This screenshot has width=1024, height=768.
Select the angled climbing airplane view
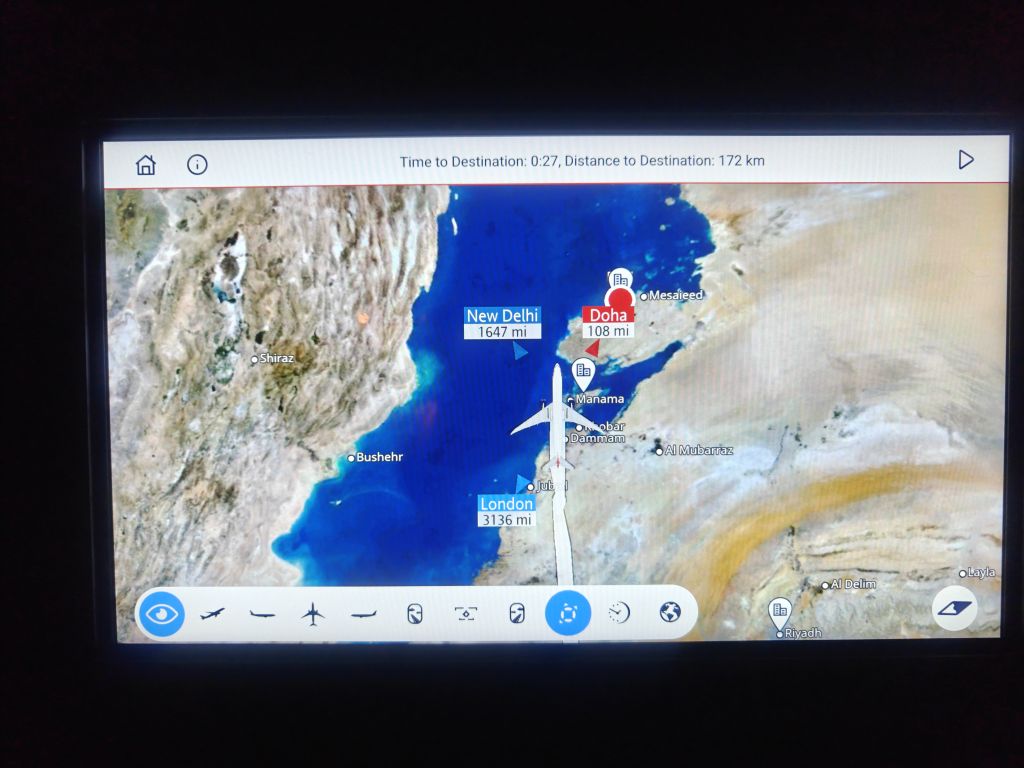coord(212,613)
